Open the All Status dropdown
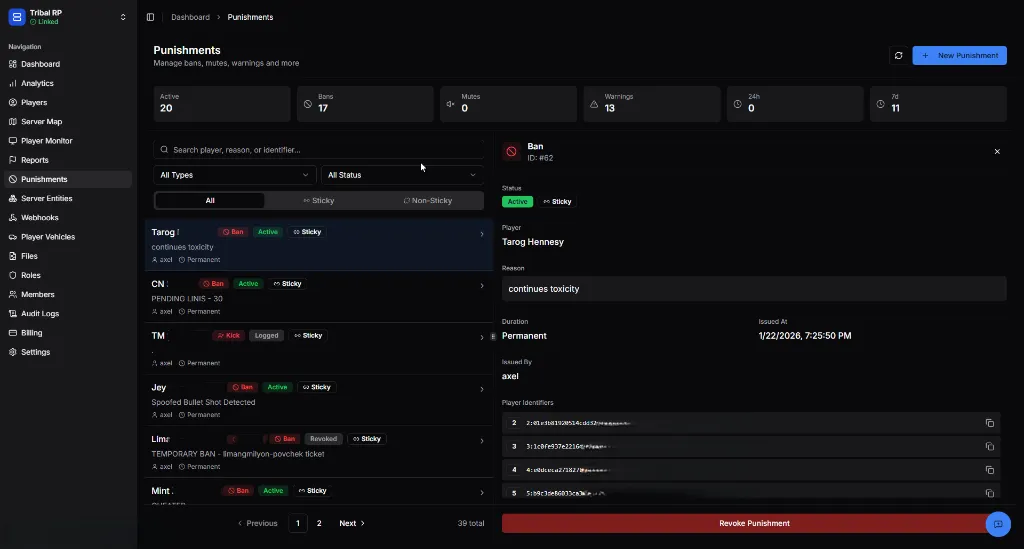The height and width of the screenshot is (549, 1024). point(402,175)
